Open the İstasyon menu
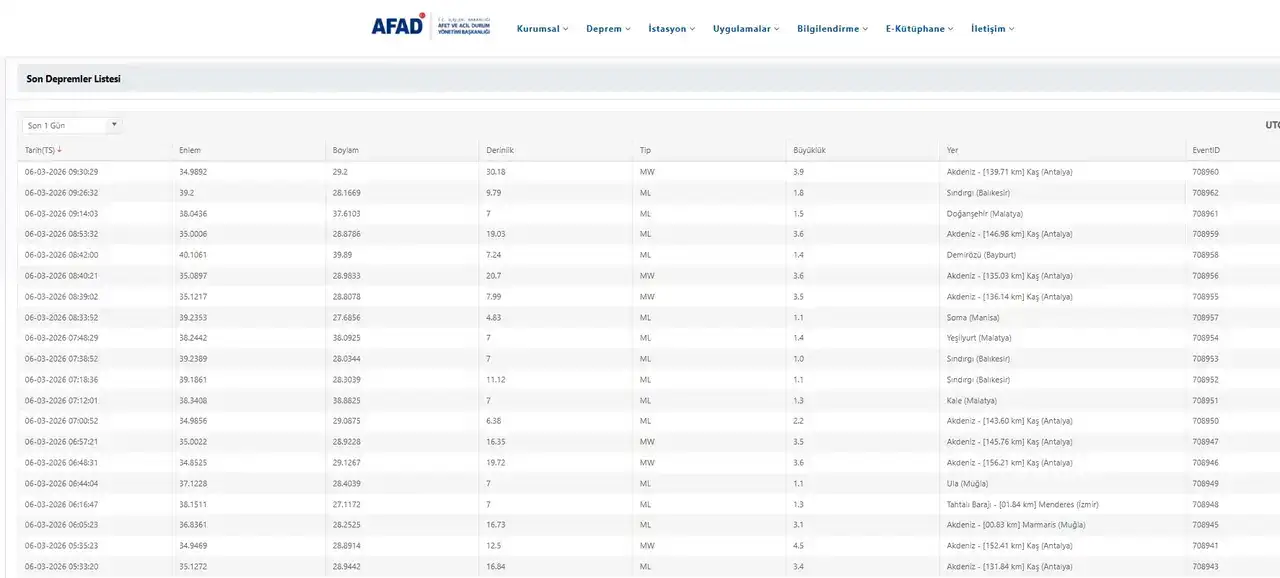Image resolution: width=1280 pixels, height=578 pixels. [x=668, y=29]
